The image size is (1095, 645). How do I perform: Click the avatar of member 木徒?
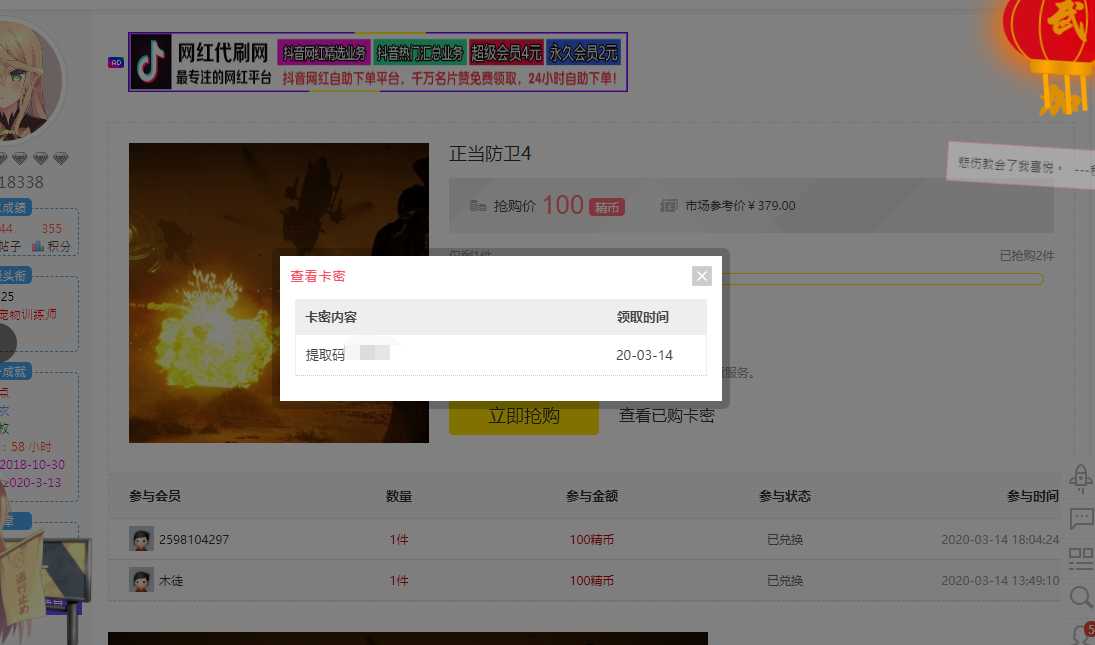(141, 579)
